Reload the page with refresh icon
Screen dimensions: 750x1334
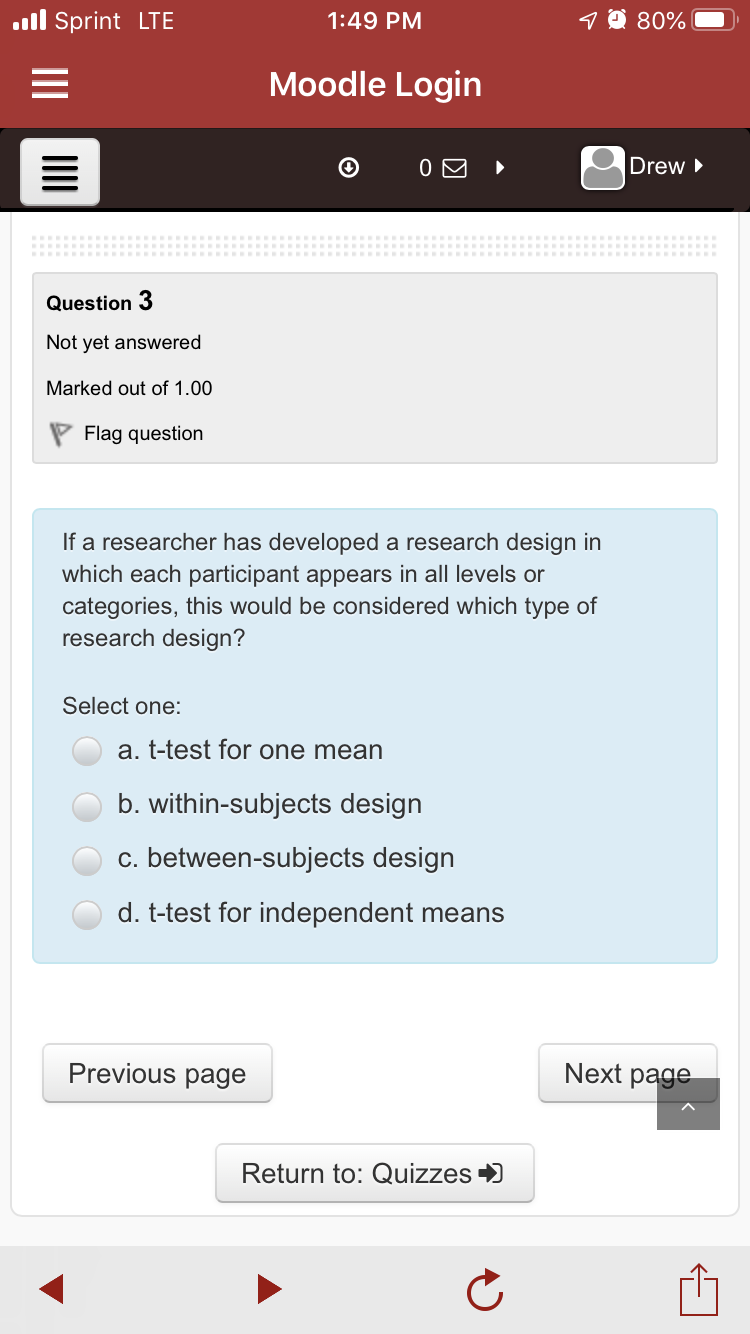point(482,1289)
